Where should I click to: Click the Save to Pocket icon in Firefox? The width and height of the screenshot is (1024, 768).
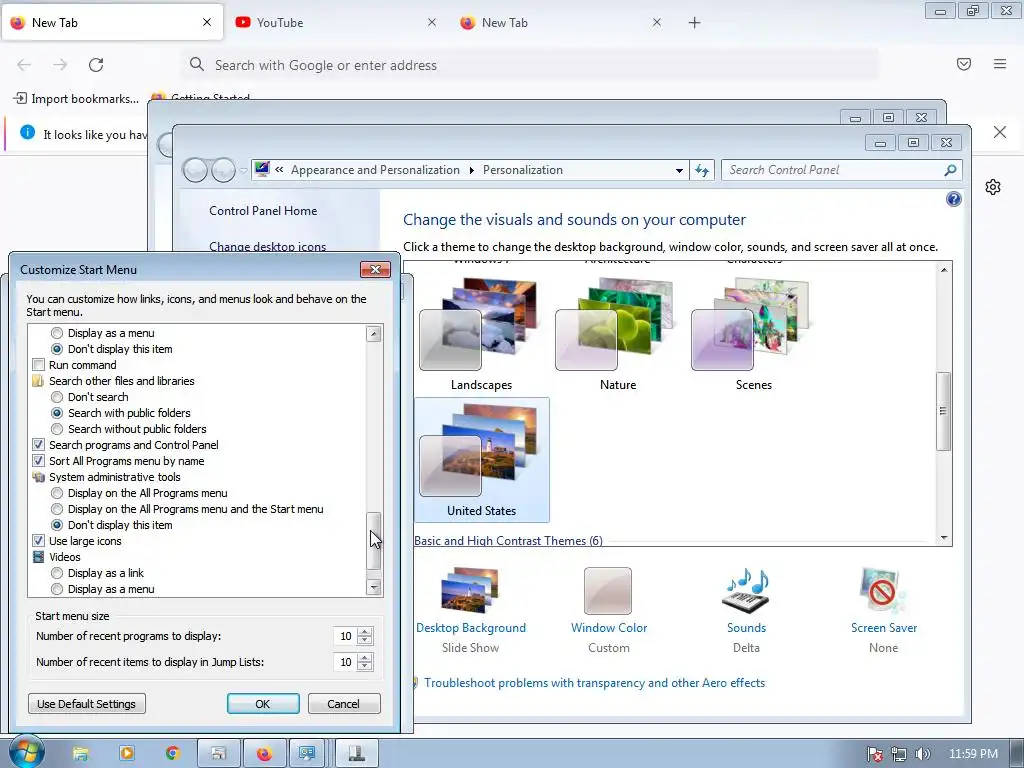point(963,64)
